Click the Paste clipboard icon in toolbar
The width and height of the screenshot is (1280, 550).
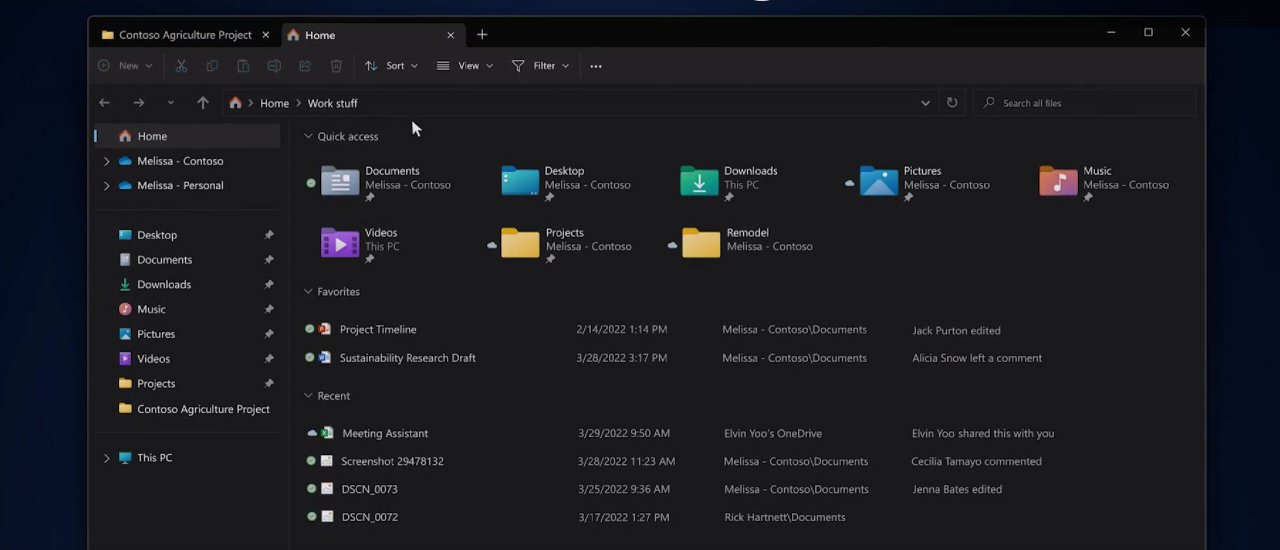(x=243, y=66)
